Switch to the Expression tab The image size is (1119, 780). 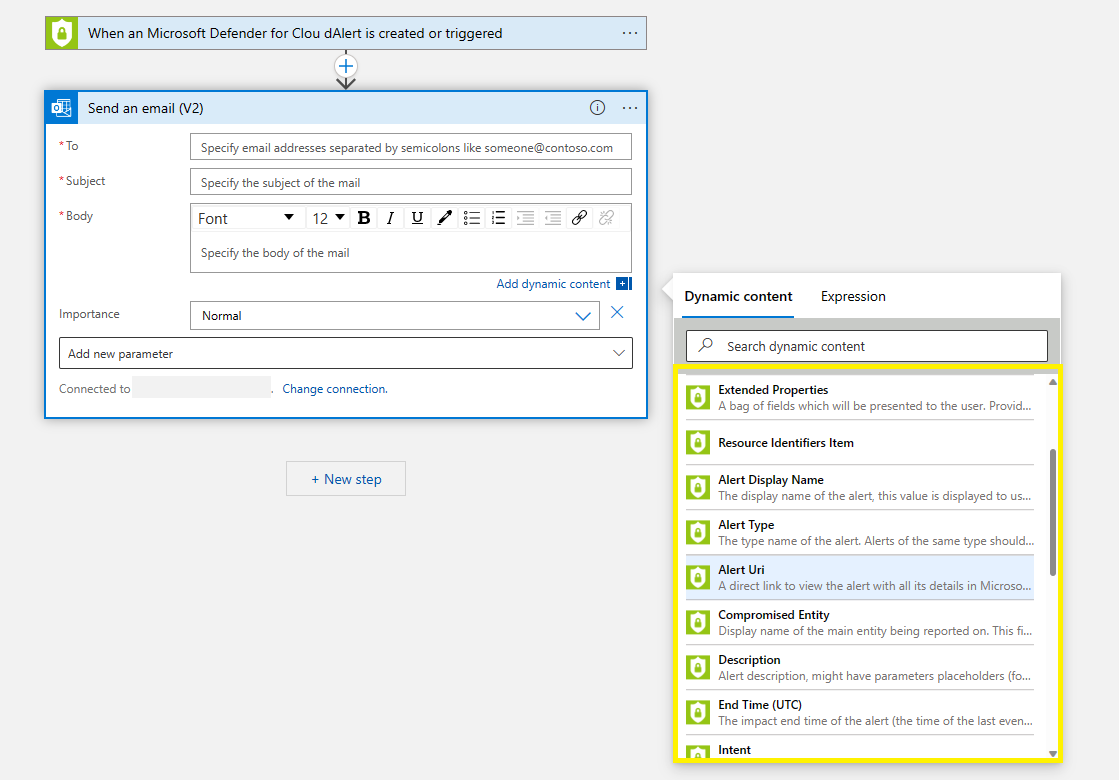852,296
